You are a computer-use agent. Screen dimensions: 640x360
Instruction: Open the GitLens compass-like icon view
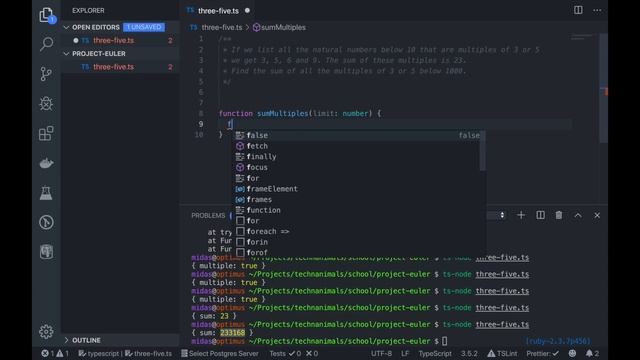46,222
